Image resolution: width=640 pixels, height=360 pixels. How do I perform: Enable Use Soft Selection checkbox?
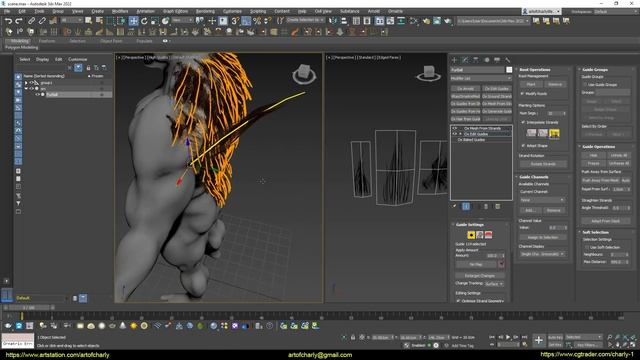coord(587,247)
